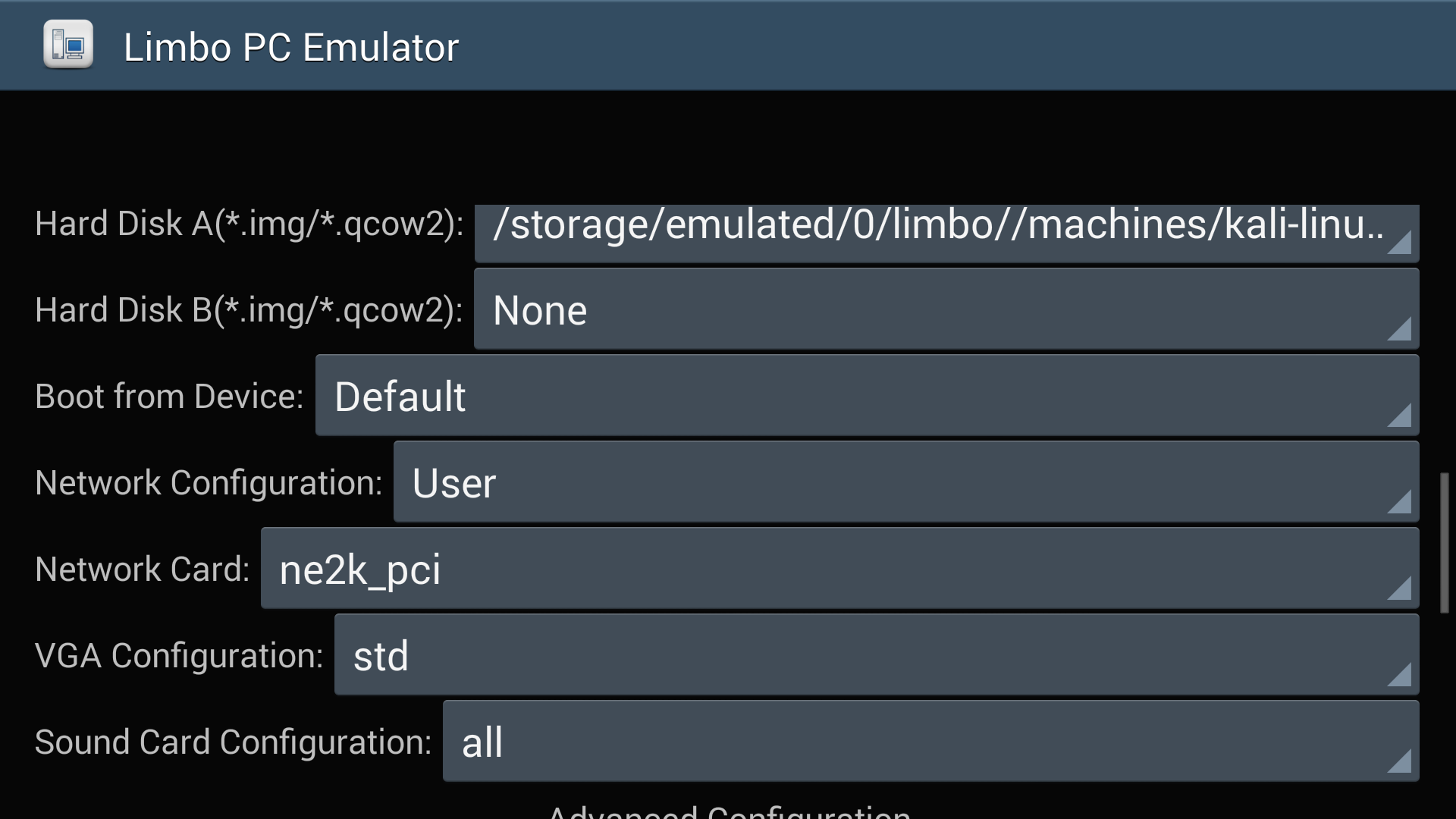Open the Network Configuration dropdown

(x=902, y=482)
